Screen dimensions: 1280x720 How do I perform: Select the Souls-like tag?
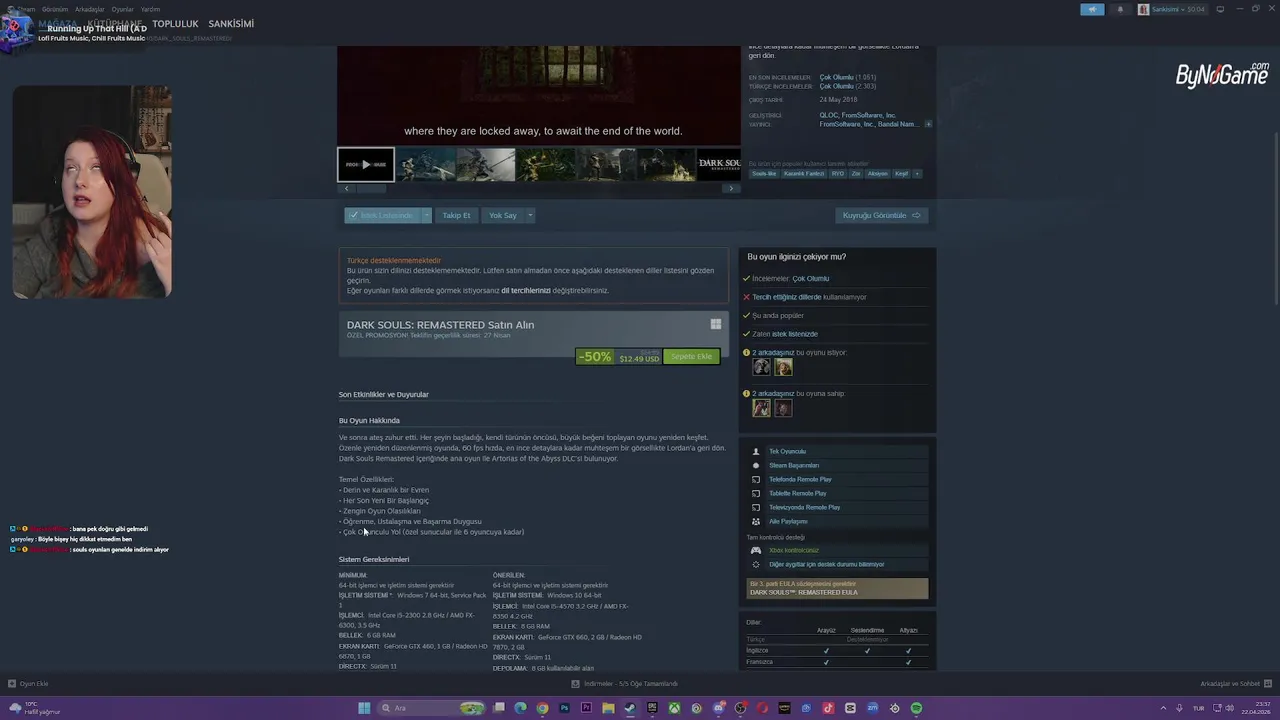[x=764, y=174]
